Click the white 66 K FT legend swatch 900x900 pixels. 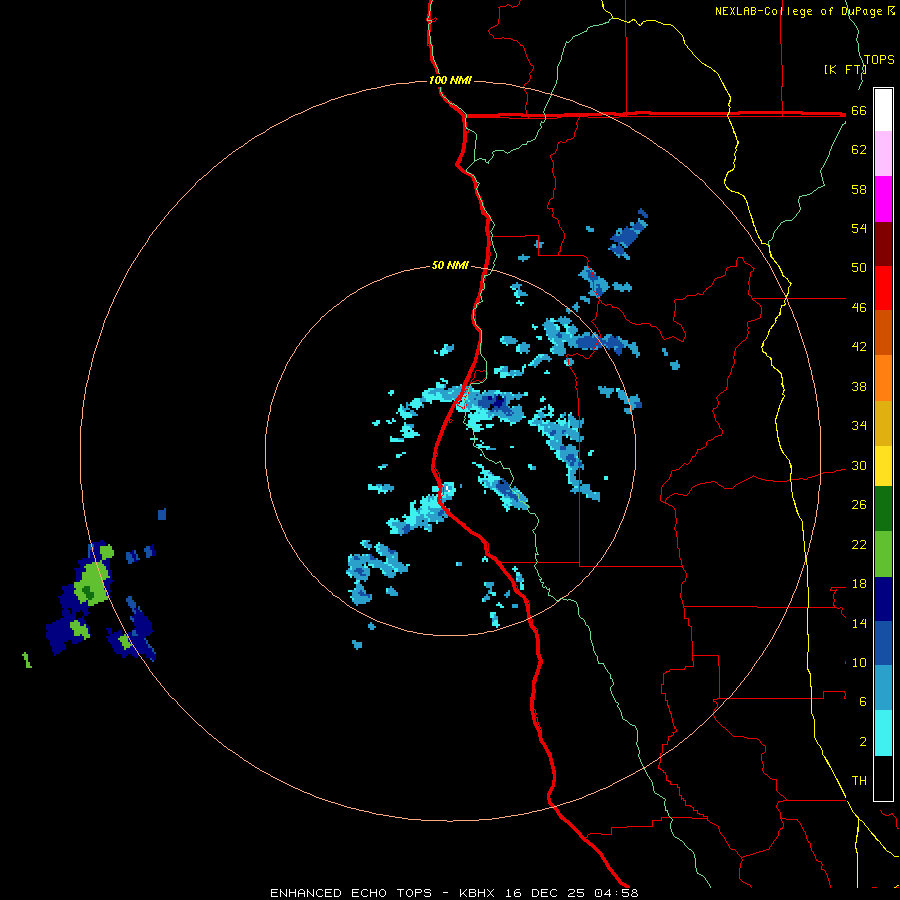(x=883, y=110)
